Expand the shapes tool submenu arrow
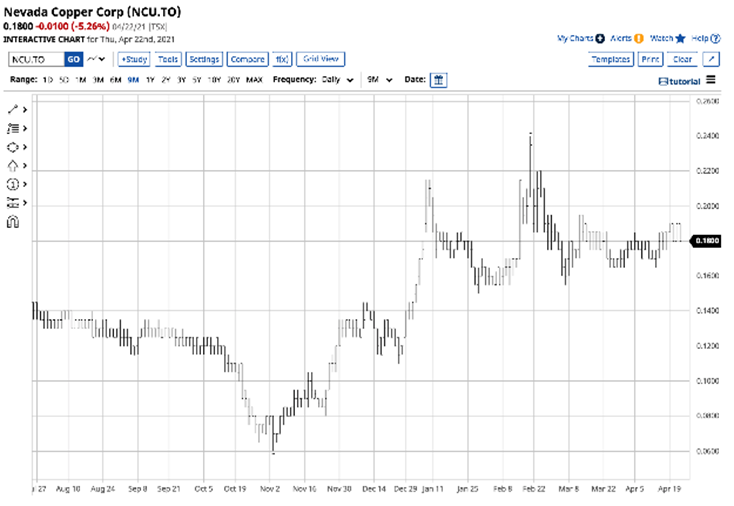Screen dimensions: 734x506 [x=25, y=147]
